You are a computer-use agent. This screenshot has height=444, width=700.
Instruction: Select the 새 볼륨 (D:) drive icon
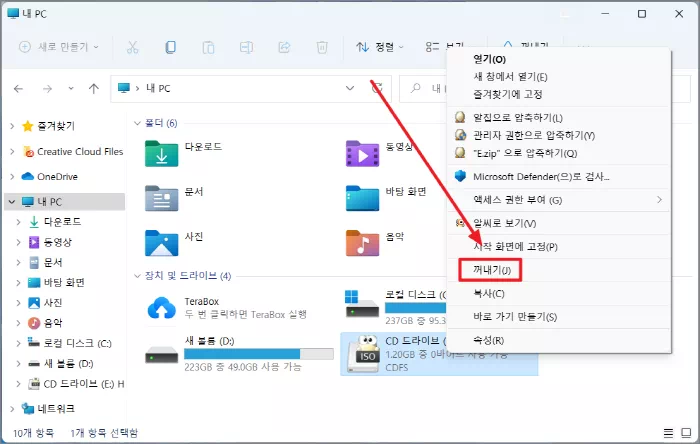point(161,355)
